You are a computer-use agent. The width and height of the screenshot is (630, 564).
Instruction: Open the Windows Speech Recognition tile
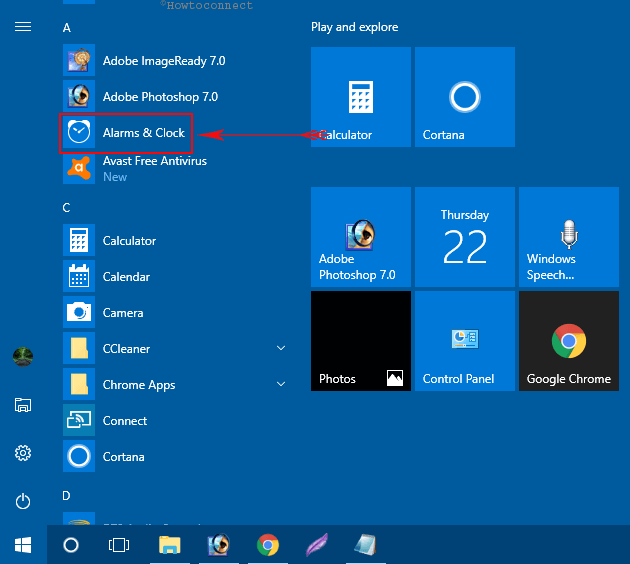pos(569,237)
